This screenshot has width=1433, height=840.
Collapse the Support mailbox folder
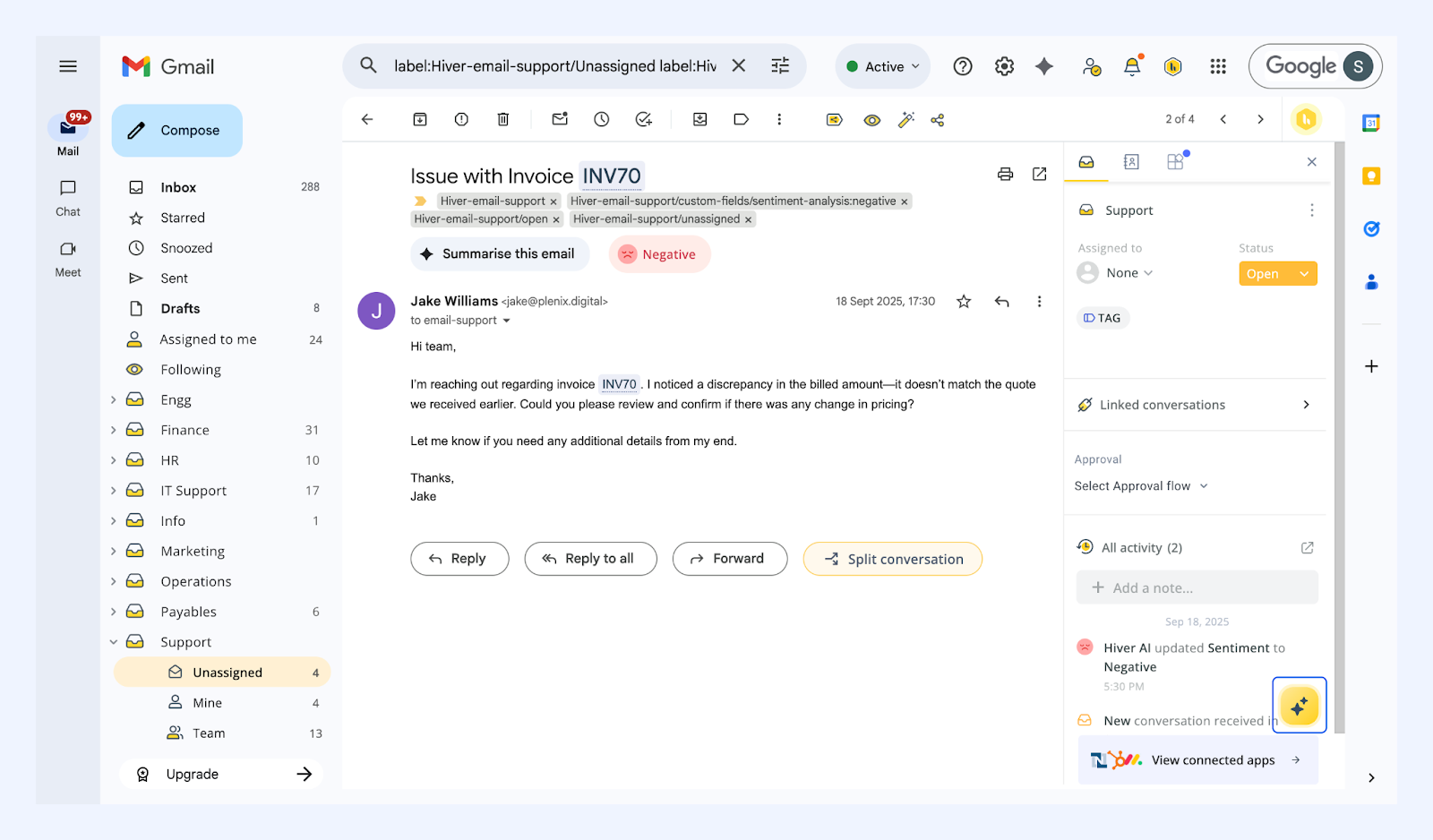(114, 642)
